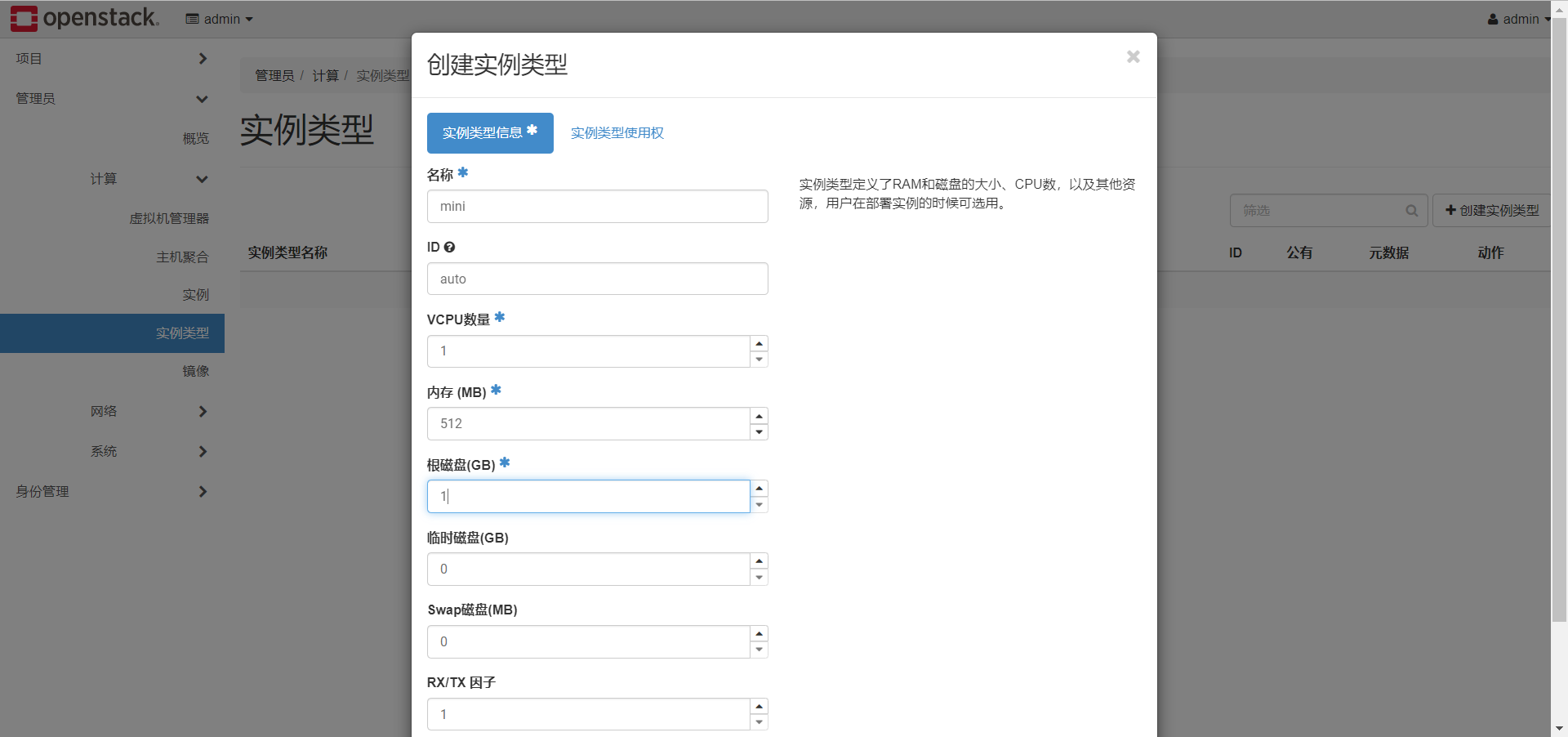Expand the 身份管理 sidebar section
Screen dimensions: 1568x737
pos(112,491)
